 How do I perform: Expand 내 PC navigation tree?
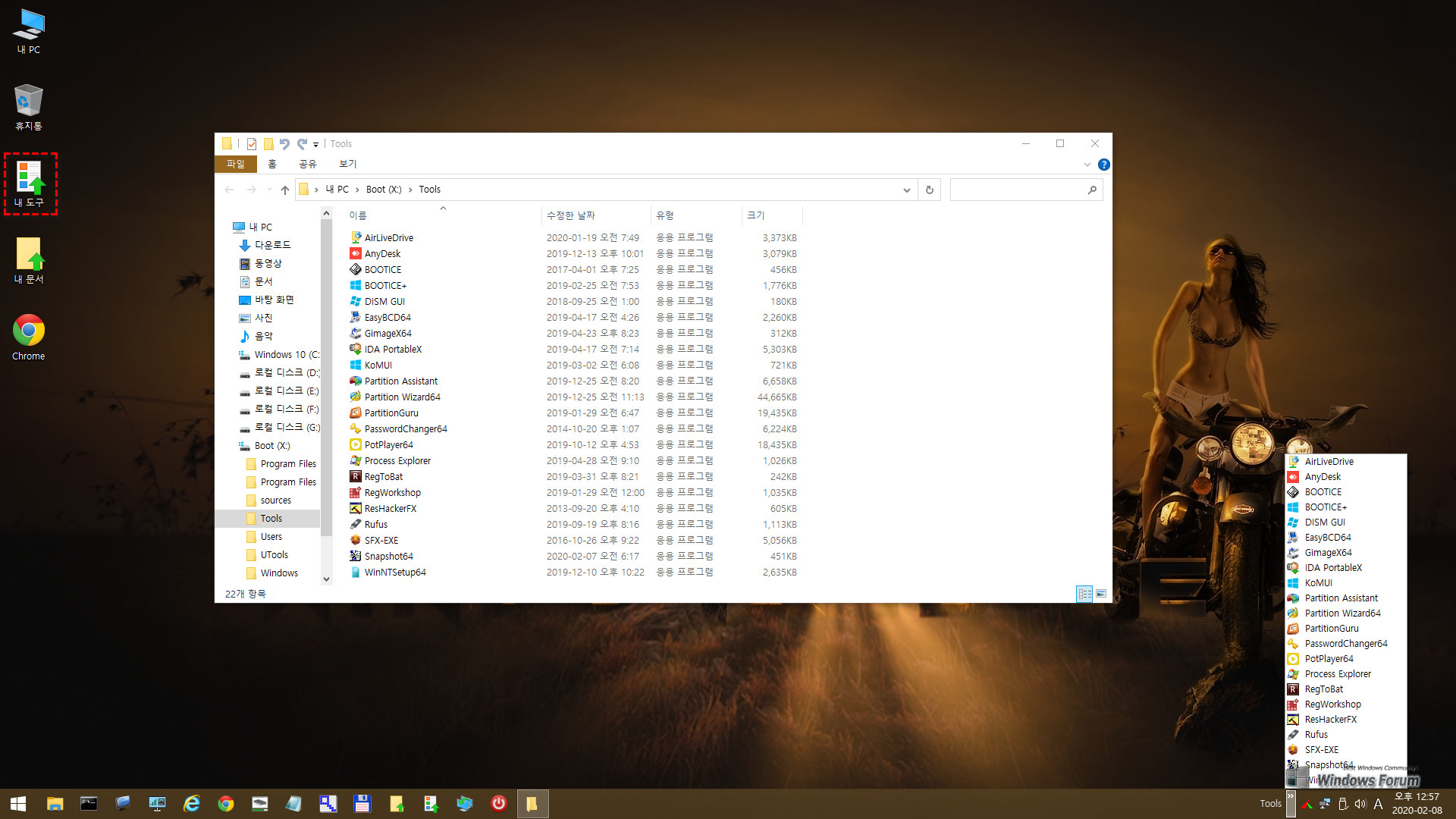tap(228, 227)
